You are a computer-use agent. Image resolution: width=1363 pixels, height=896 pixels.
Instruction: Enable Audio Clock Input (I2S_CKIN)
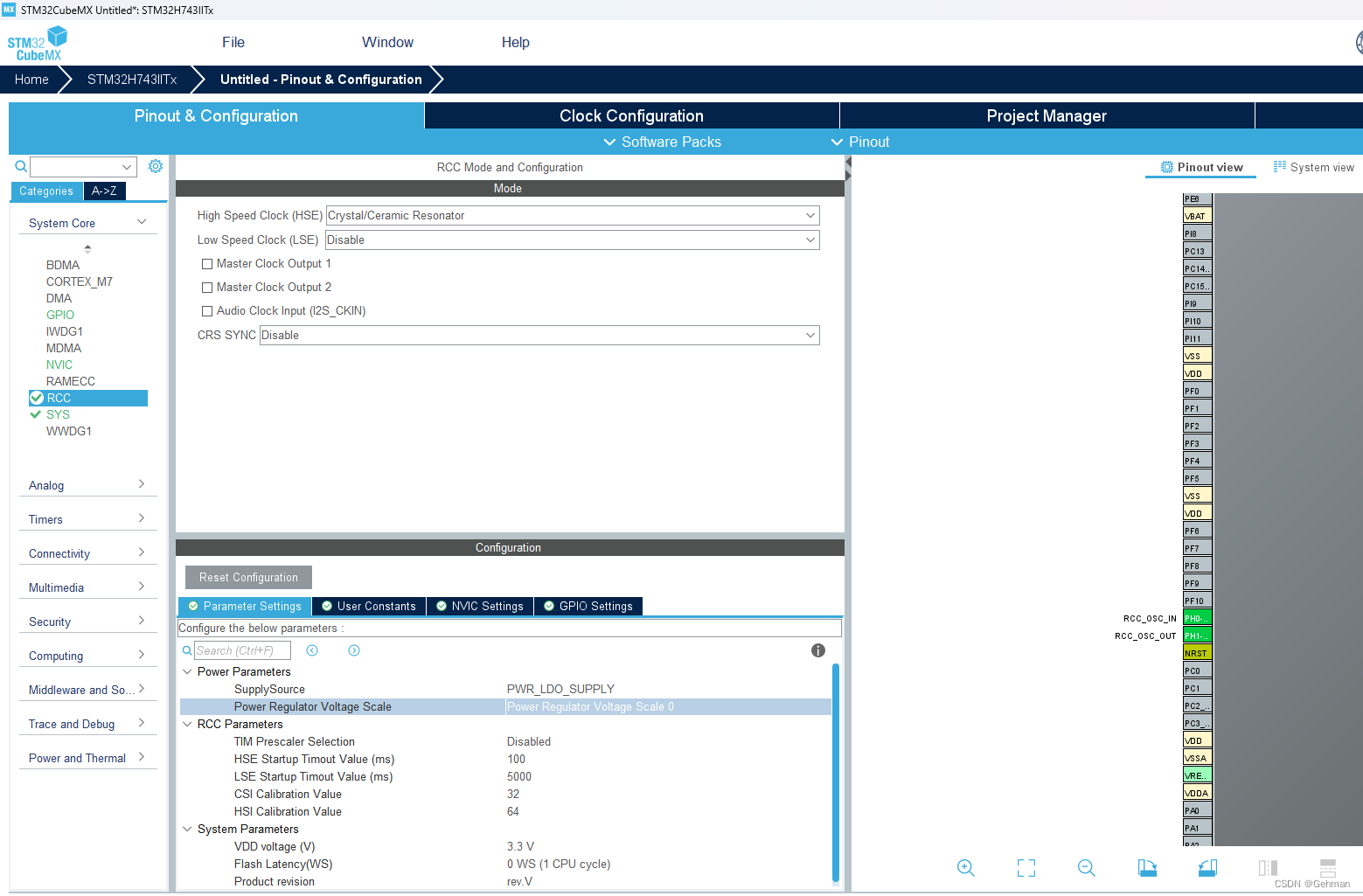(207, 311)
